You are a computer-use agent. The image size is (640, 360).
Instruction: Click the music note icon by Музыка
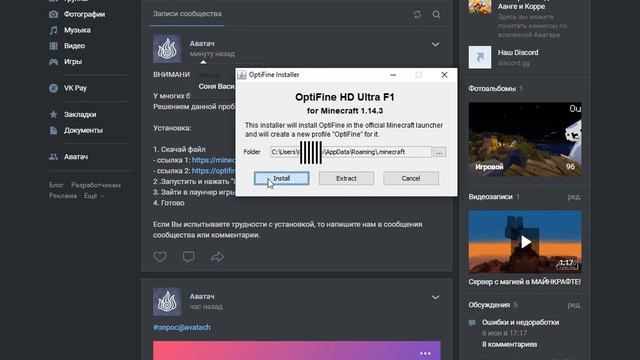click(x=53, y=30)
